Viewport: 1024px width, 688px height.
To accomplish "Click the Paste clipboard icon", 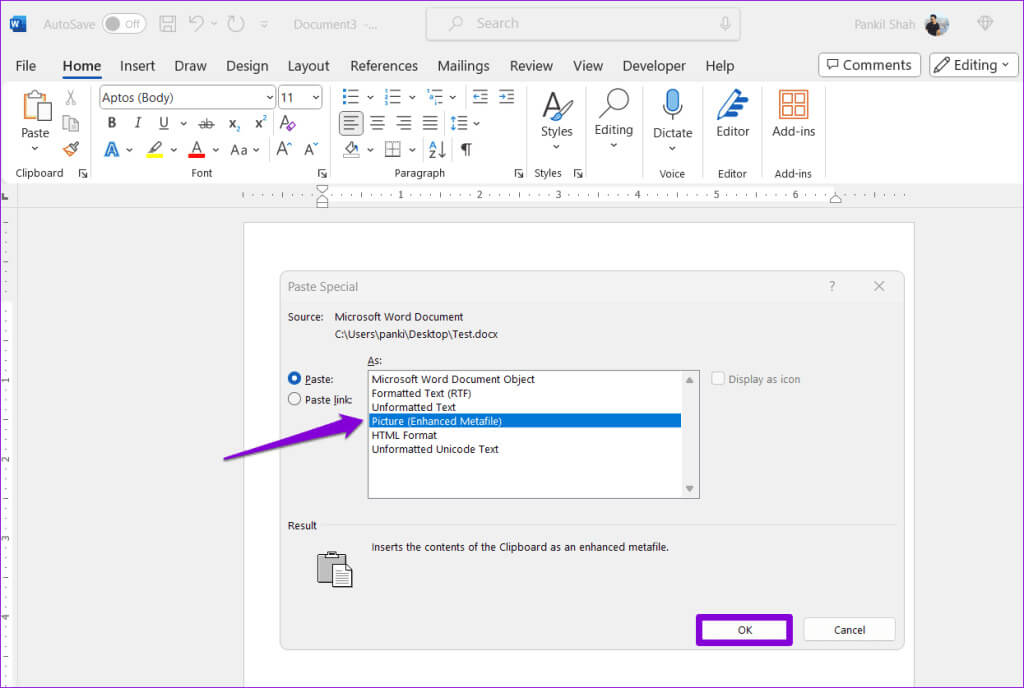I will click(36, 106).
